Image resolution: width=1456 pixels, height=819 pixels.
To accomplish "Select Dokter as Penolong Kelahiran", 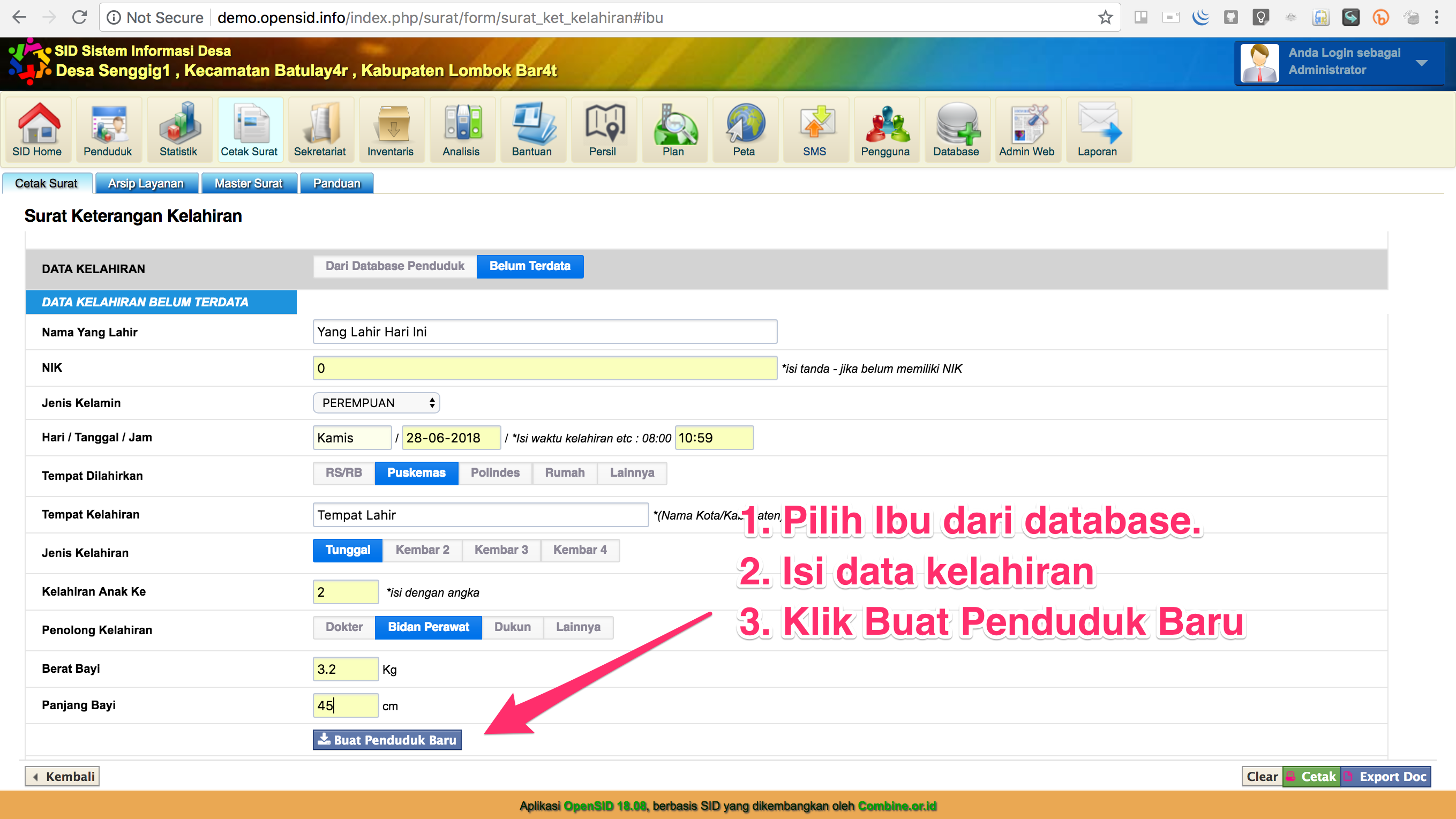I will pos(343,627).
